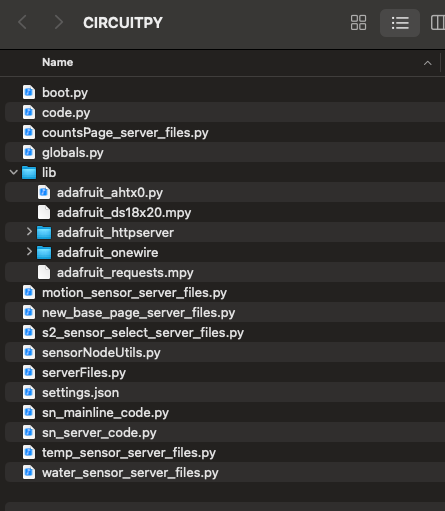Expand the adafruit_httpserver folder

tap(29, 232)
